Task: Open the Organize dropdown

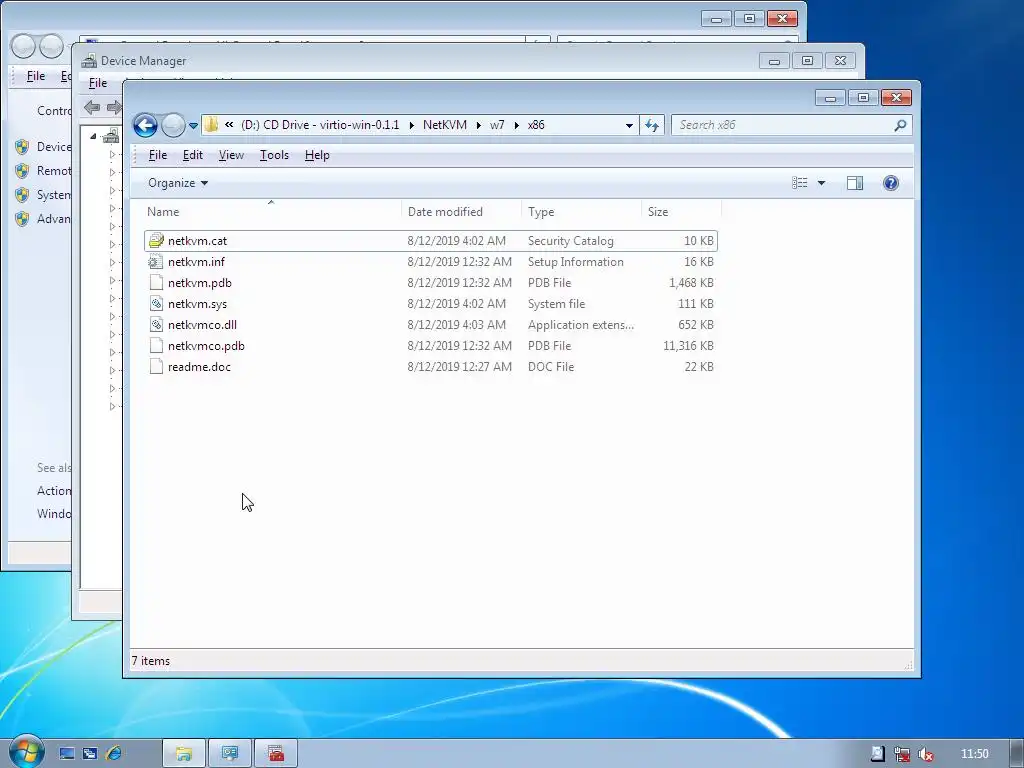Action: click(178, 183)
